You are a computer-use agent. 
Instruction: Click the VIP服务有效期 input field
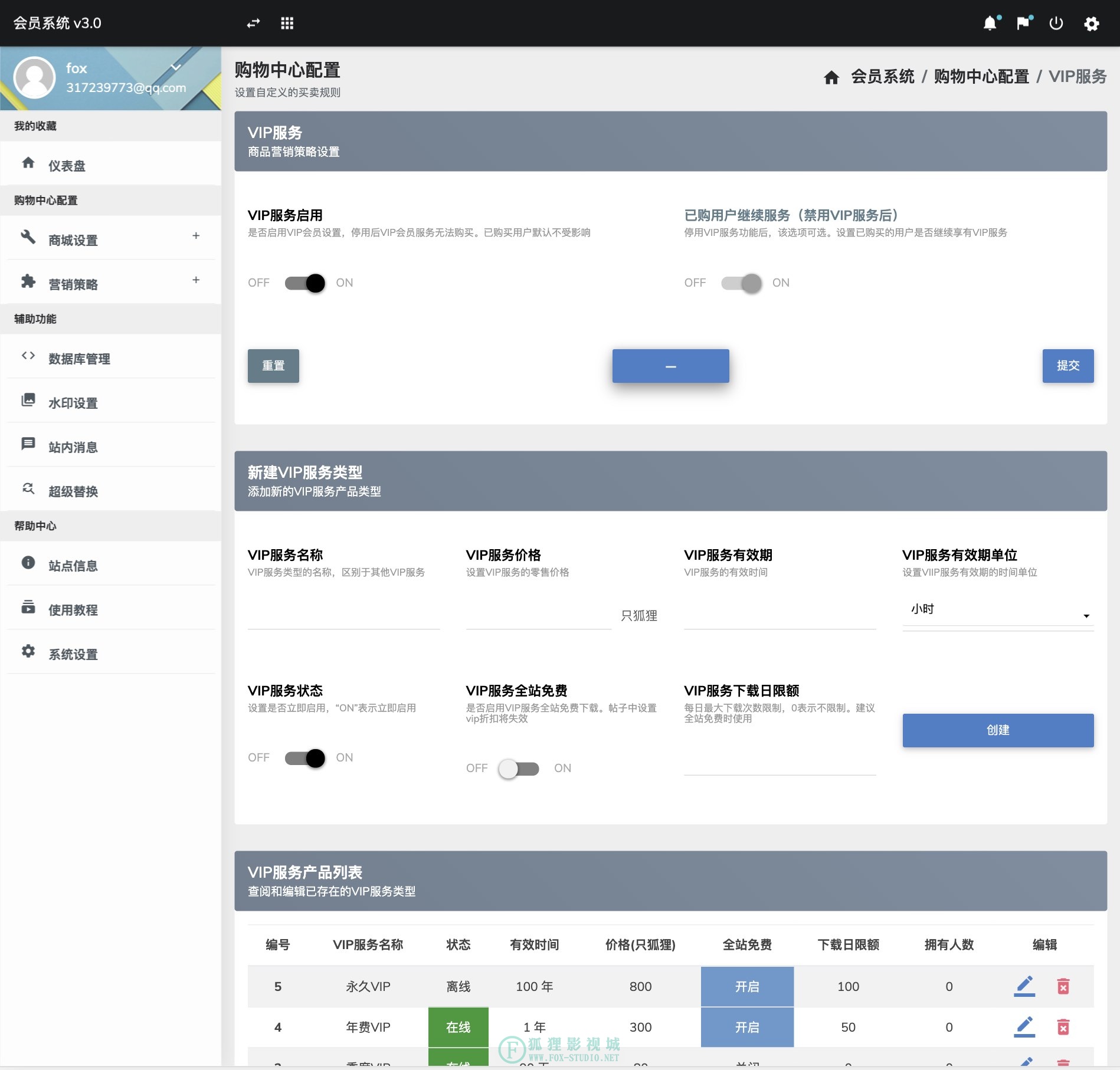pyautogui.click(x=780, y=616)
